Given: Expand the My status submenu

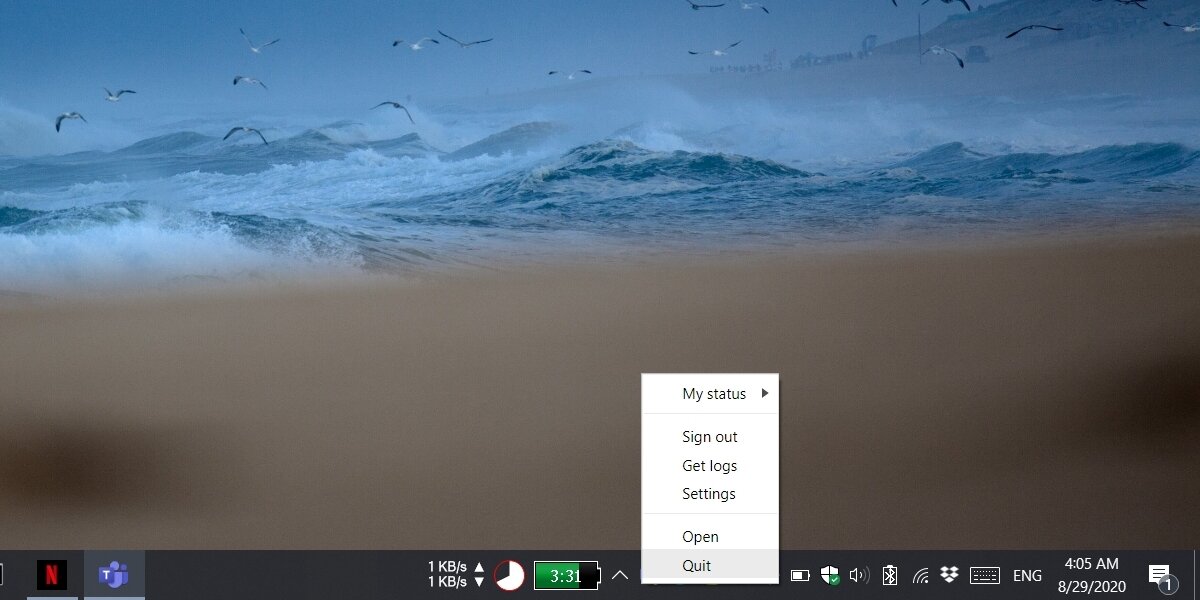Looking at the screenshot, I should [x=714, y=394].
